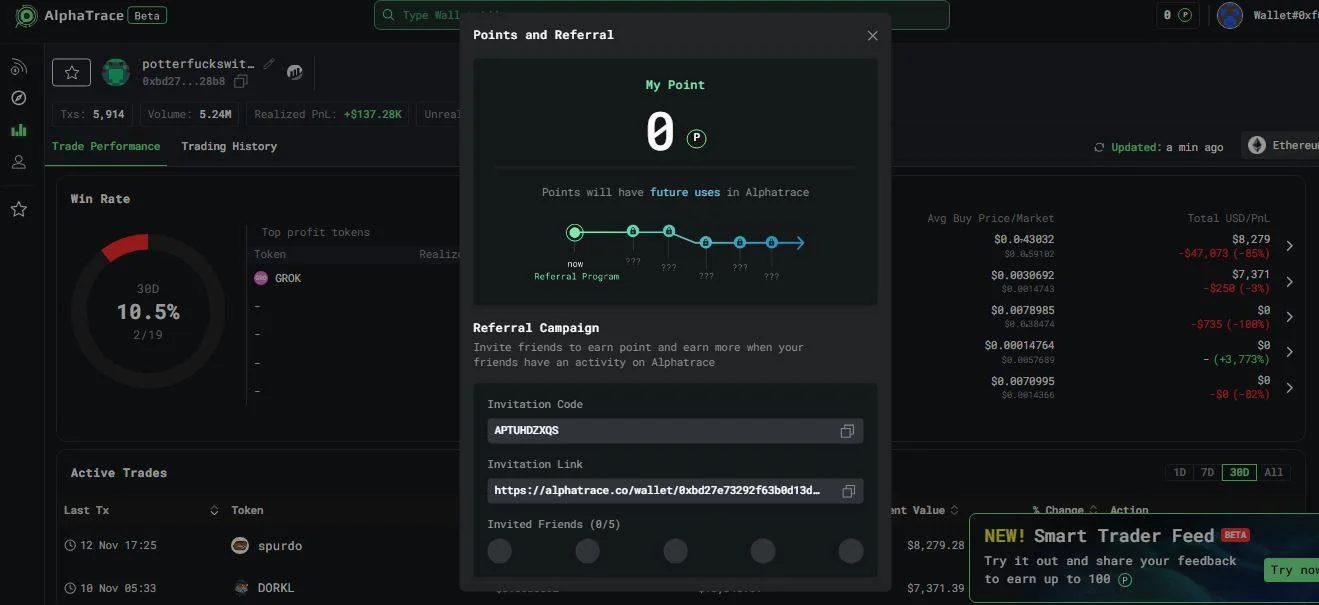
Task: Click the GROK token icon
Action: point(261,278)
